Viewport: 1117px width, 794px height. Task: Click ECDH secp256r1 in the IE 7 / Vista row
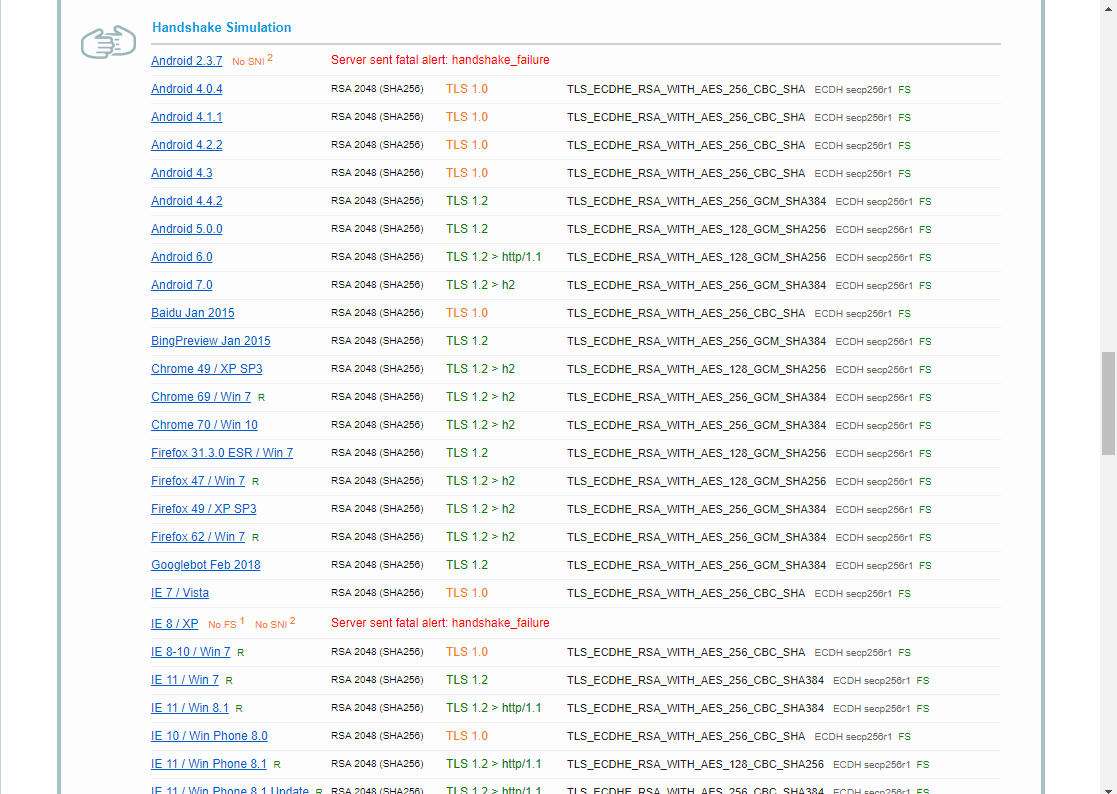tap(853, 594)
